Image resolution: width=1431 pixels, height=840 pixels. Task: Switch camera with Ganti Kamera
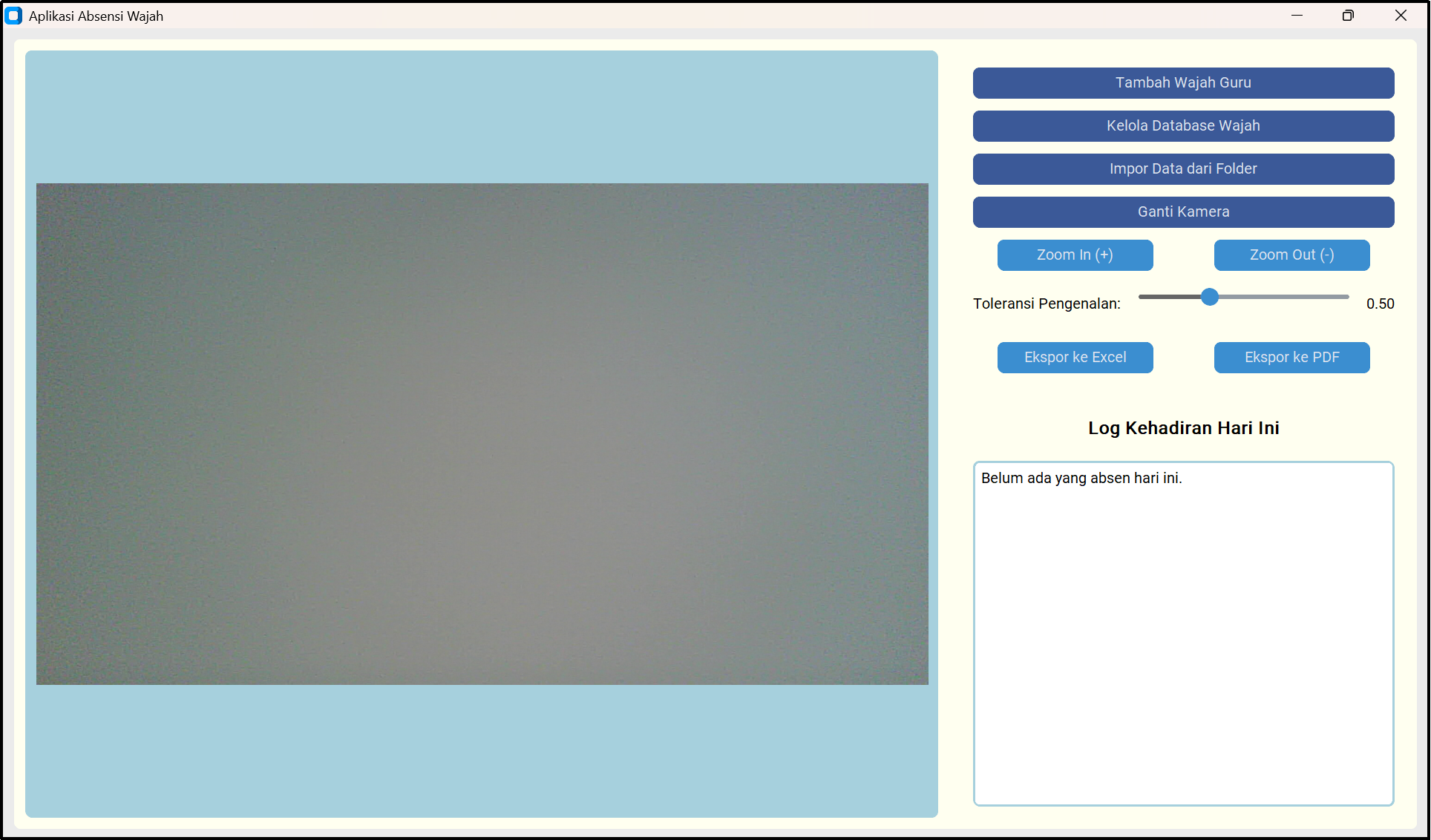pos(1183,211)
